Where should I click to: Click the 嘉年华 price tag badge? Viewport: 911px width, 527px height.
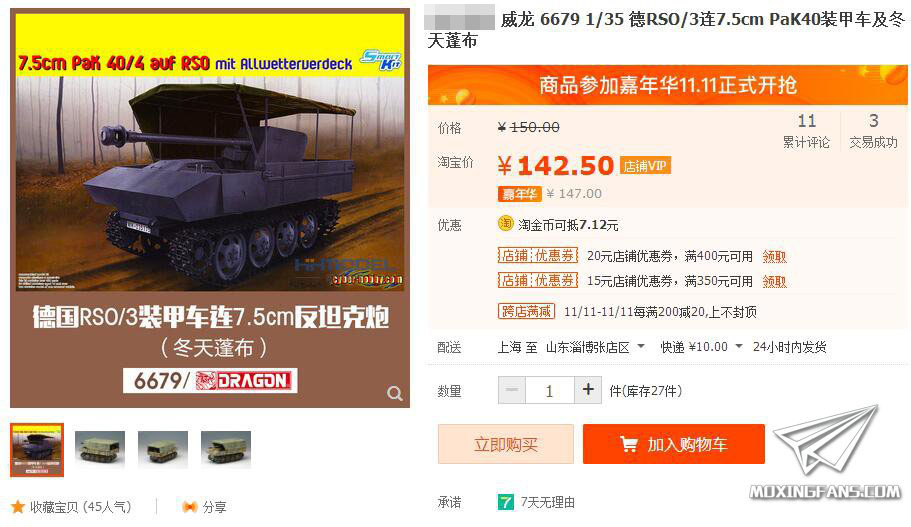click(519, 193)
